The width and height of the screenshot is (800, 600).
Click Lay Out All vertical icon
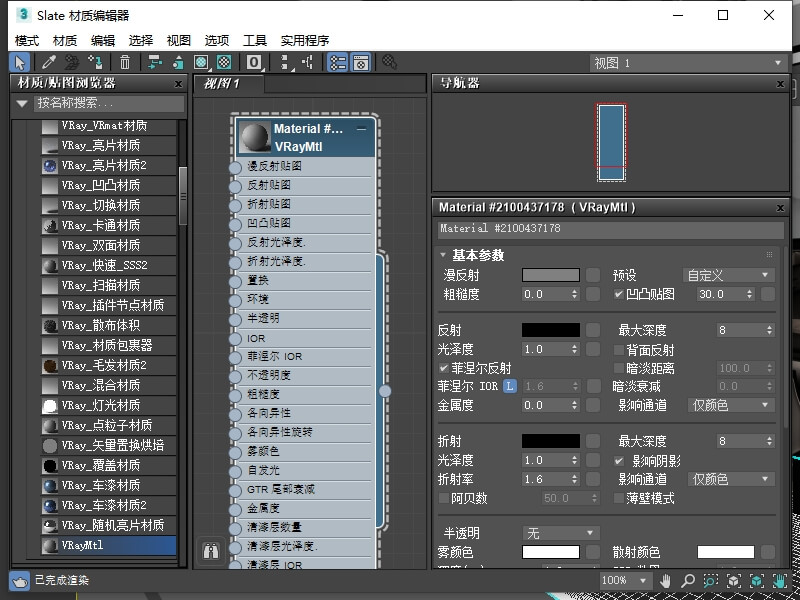(x=285, y=63)
